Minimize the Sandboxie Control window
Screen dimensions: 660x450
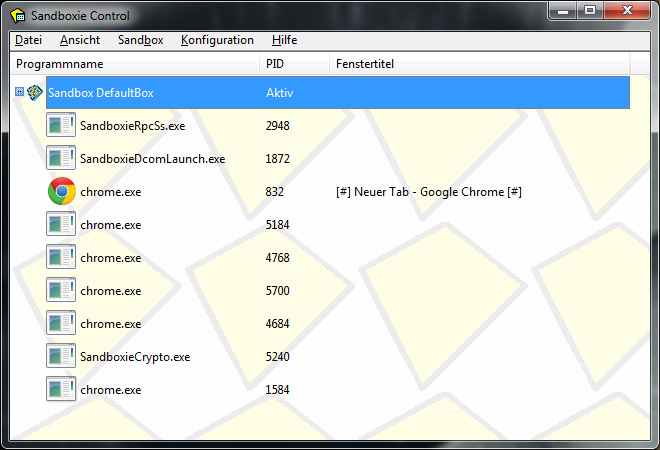tap(563, 10)
